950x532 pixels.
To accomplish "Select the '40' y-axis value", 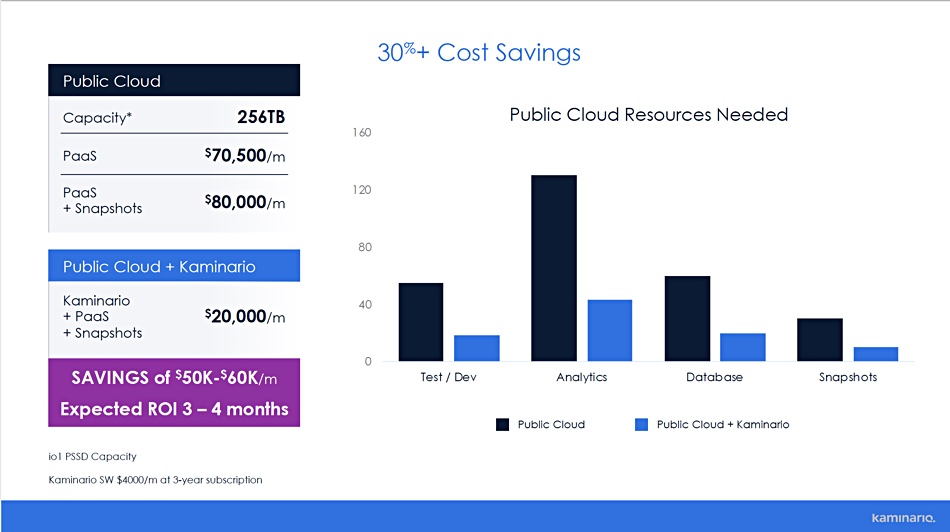I will click(x=365, y=304).
